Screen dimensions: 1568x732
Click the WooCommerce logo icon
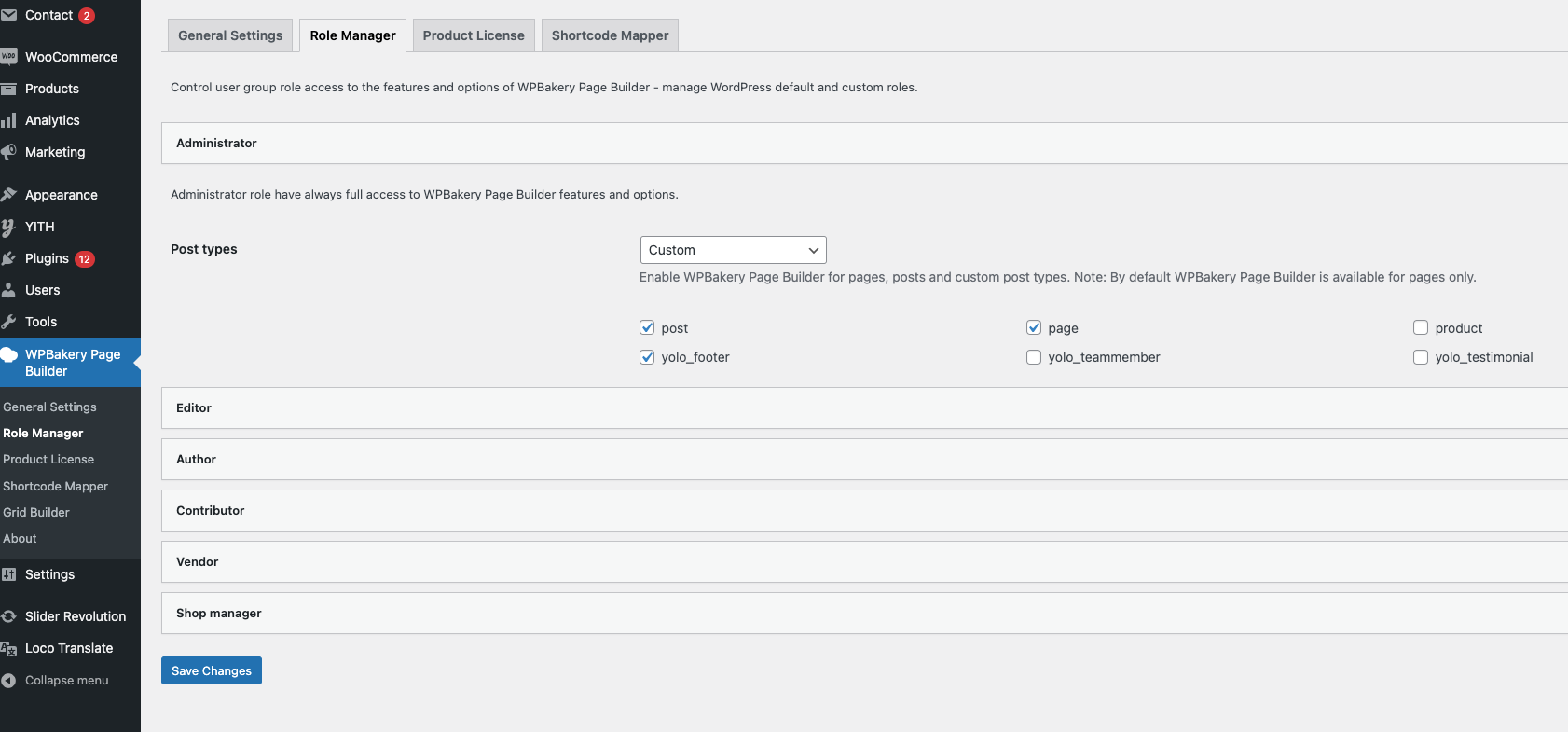(8, 57)
